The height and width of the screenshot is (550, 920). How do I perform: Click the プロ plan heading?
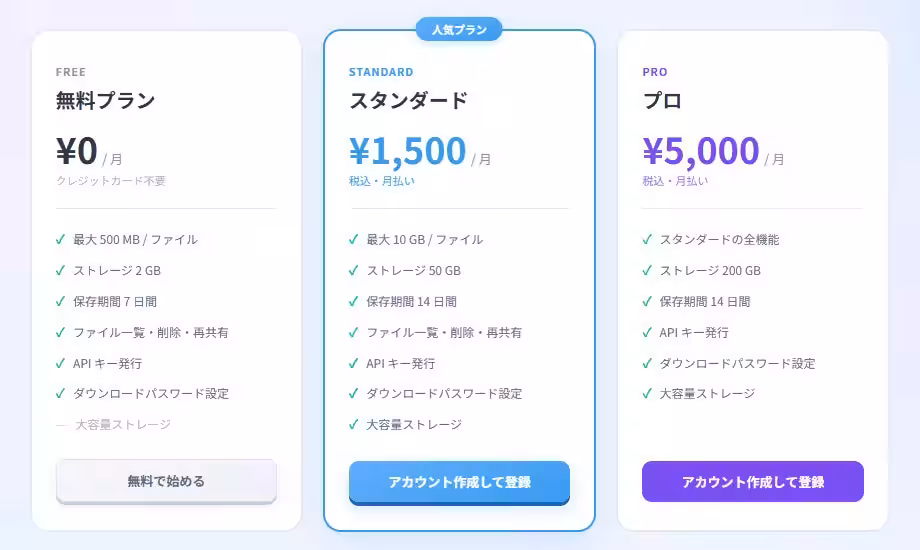pyautogui.click(x=662, y=100)
